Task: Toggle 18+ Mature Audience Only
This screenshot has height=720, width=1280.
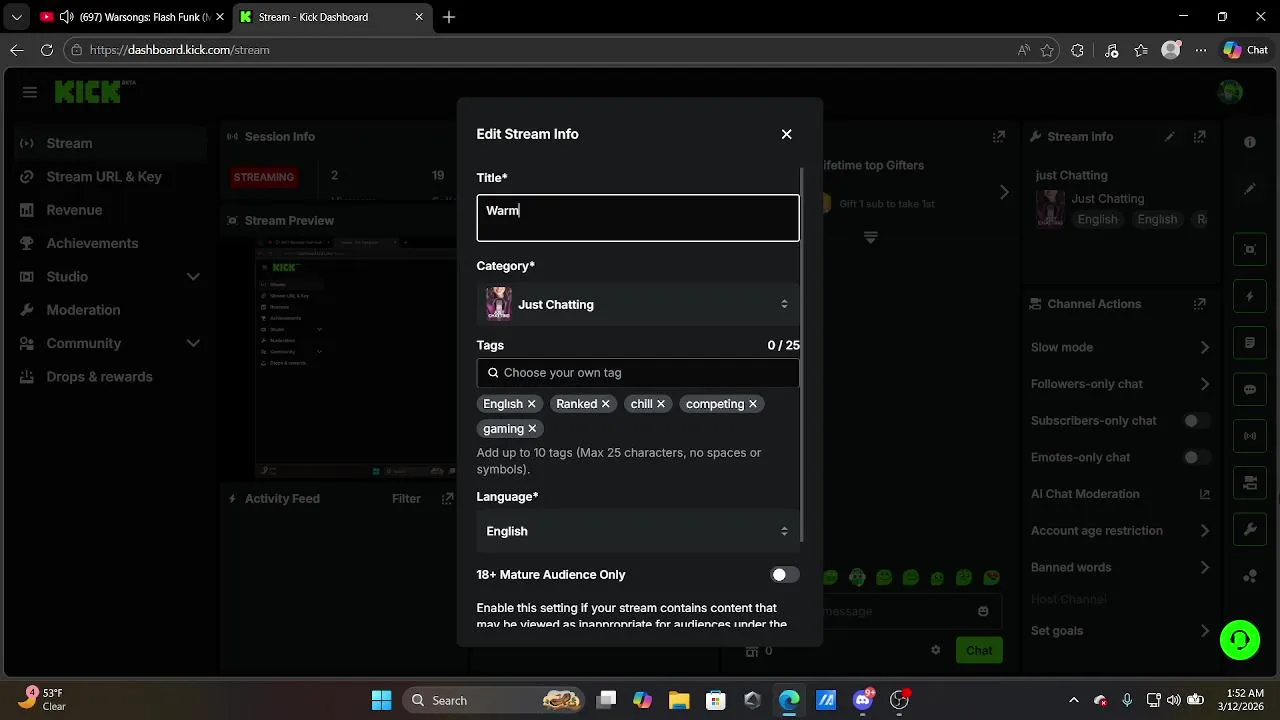Action: coord(785,575)
